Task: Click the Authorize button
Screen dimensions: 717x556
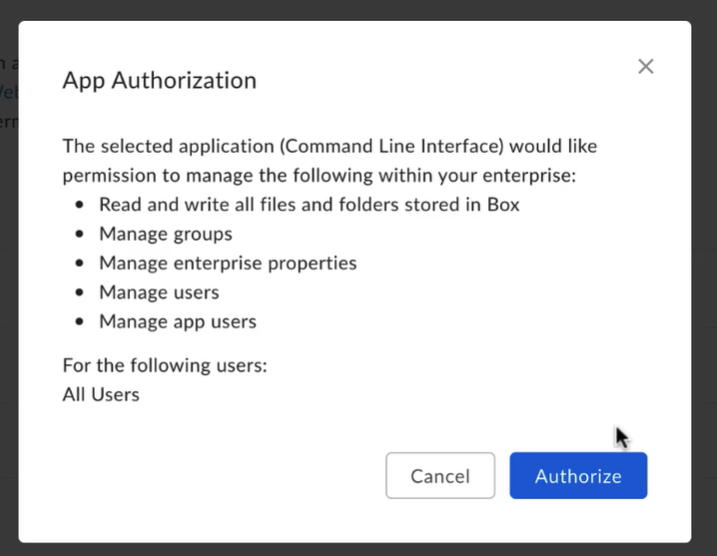Action: click(x=578, y=476)
